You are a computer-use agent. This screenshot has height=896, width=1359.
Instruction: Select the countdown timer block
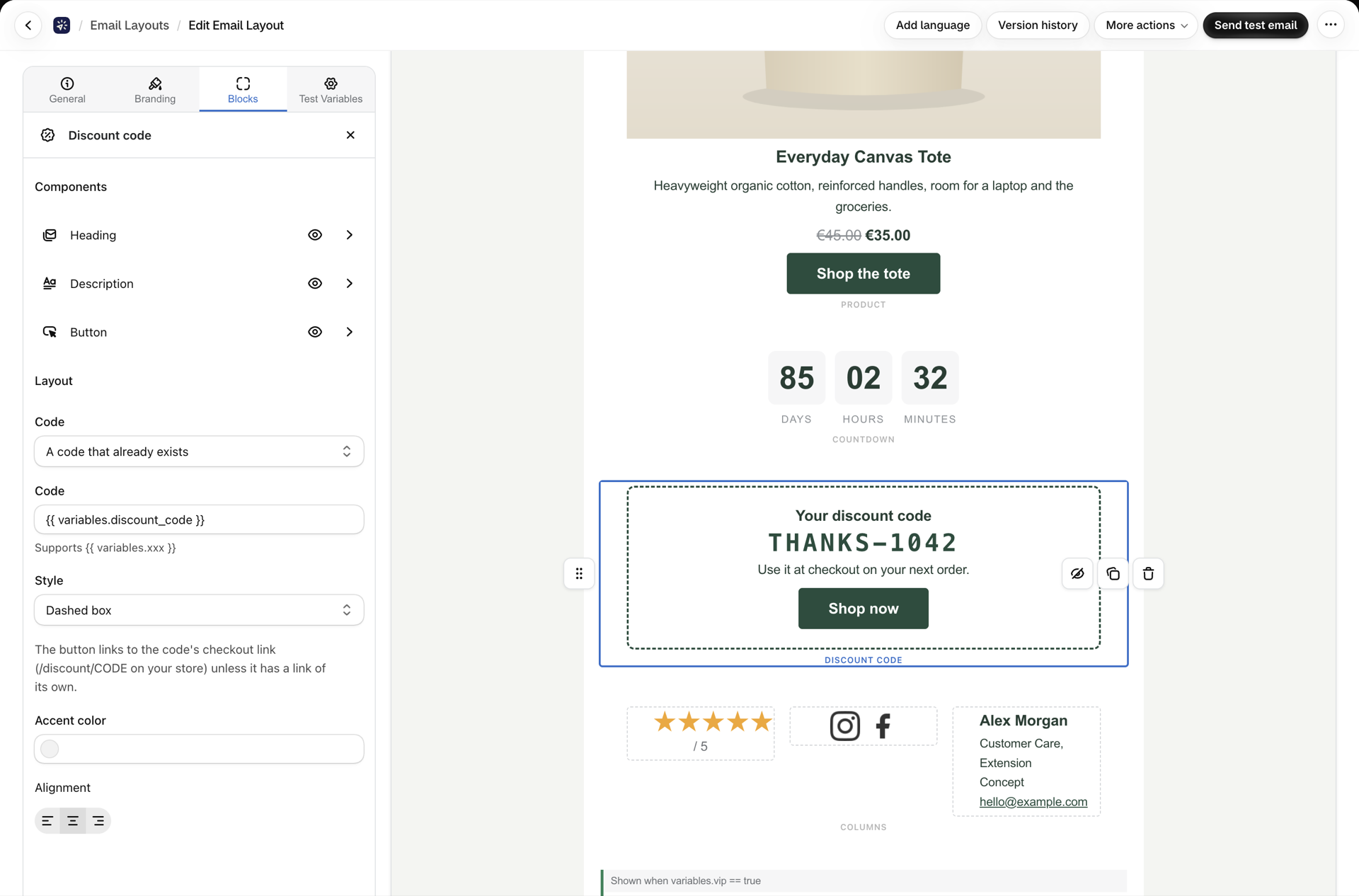[864, 389]
